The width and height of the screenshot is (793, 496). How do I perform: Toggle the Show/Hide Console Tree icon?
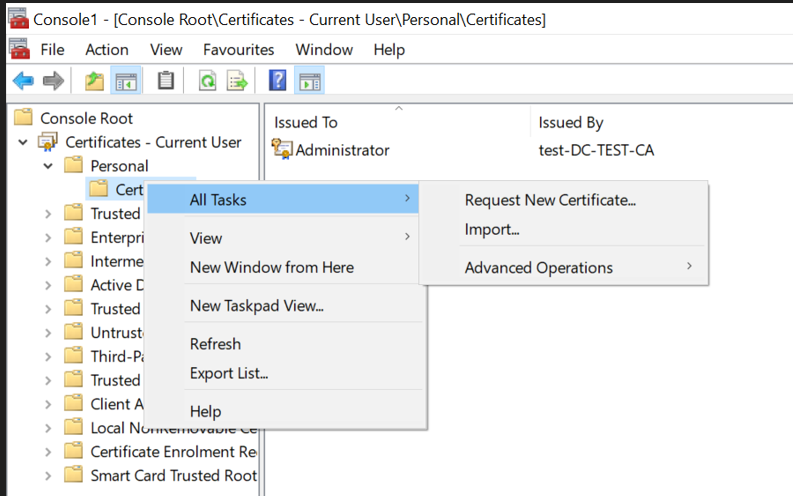pos(126,81)
